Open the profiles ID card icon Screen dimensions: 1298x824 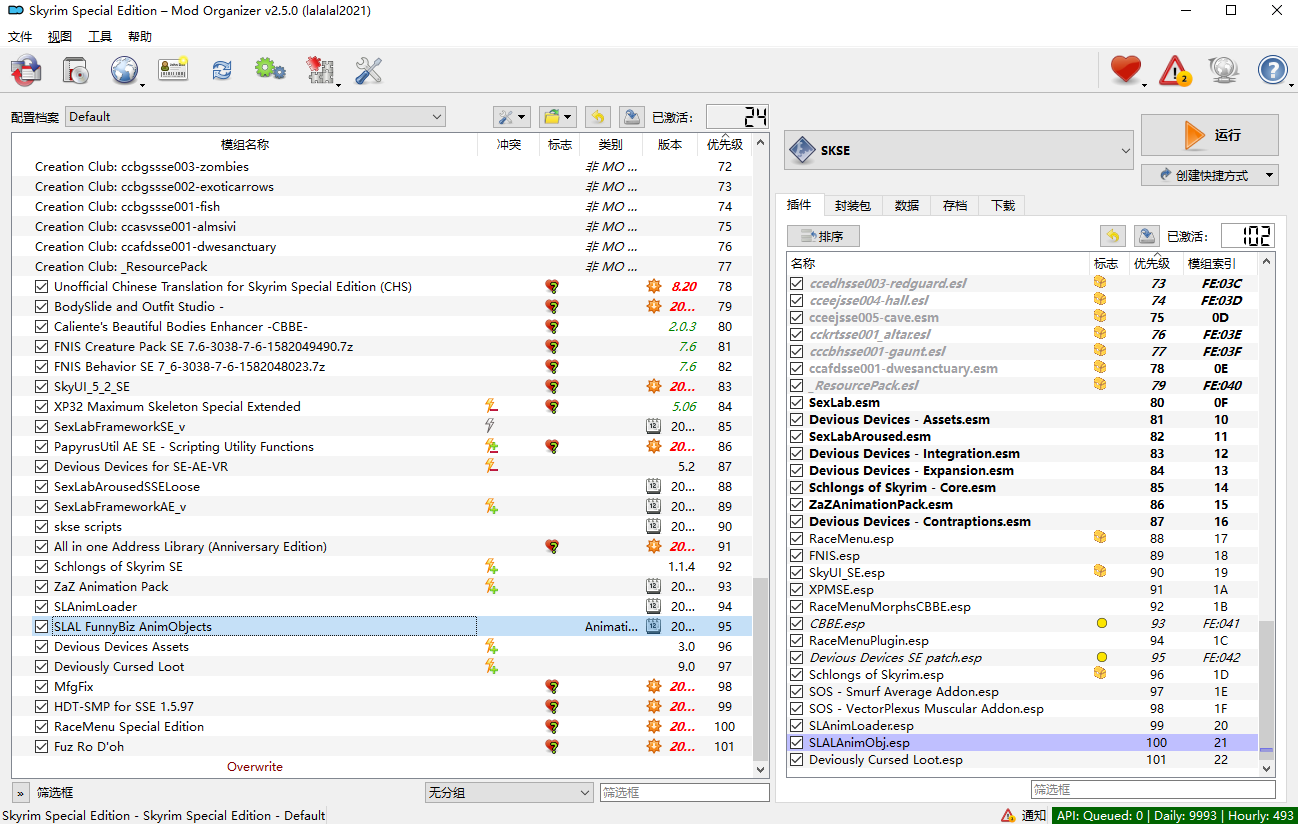pos(173,70)
